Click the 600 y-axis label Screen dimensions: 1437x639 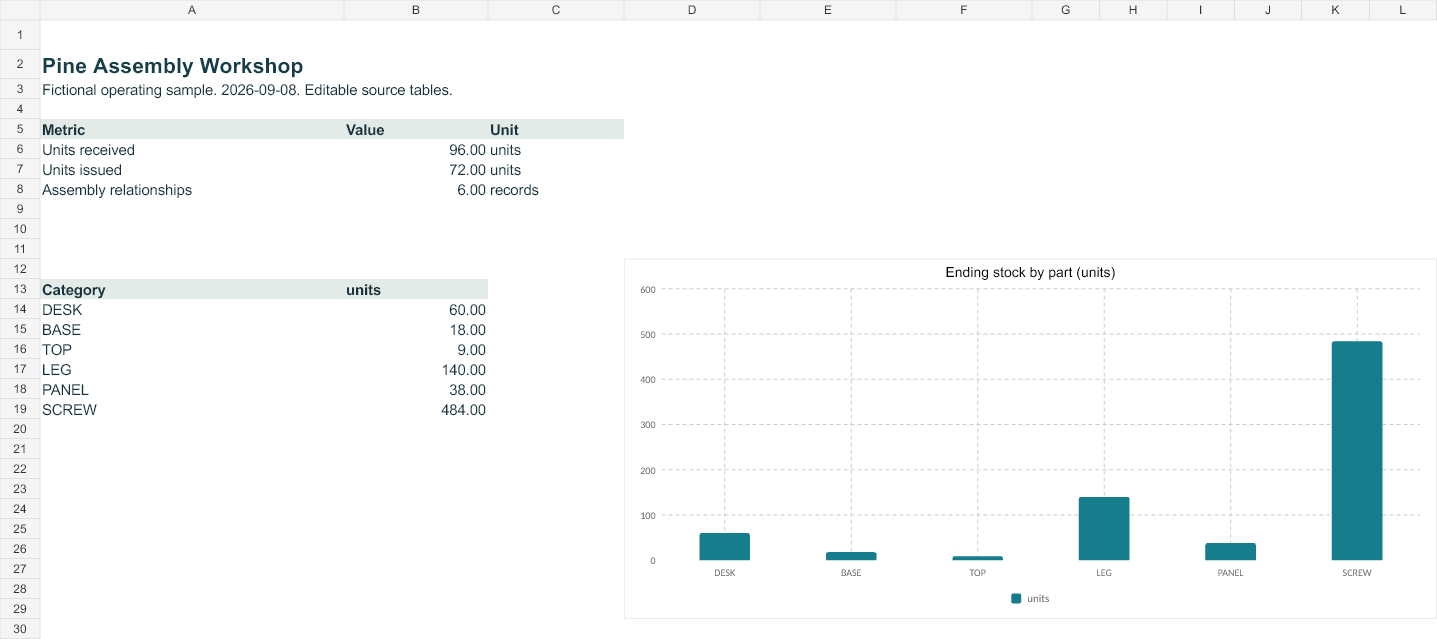click(x=647, y=289)
